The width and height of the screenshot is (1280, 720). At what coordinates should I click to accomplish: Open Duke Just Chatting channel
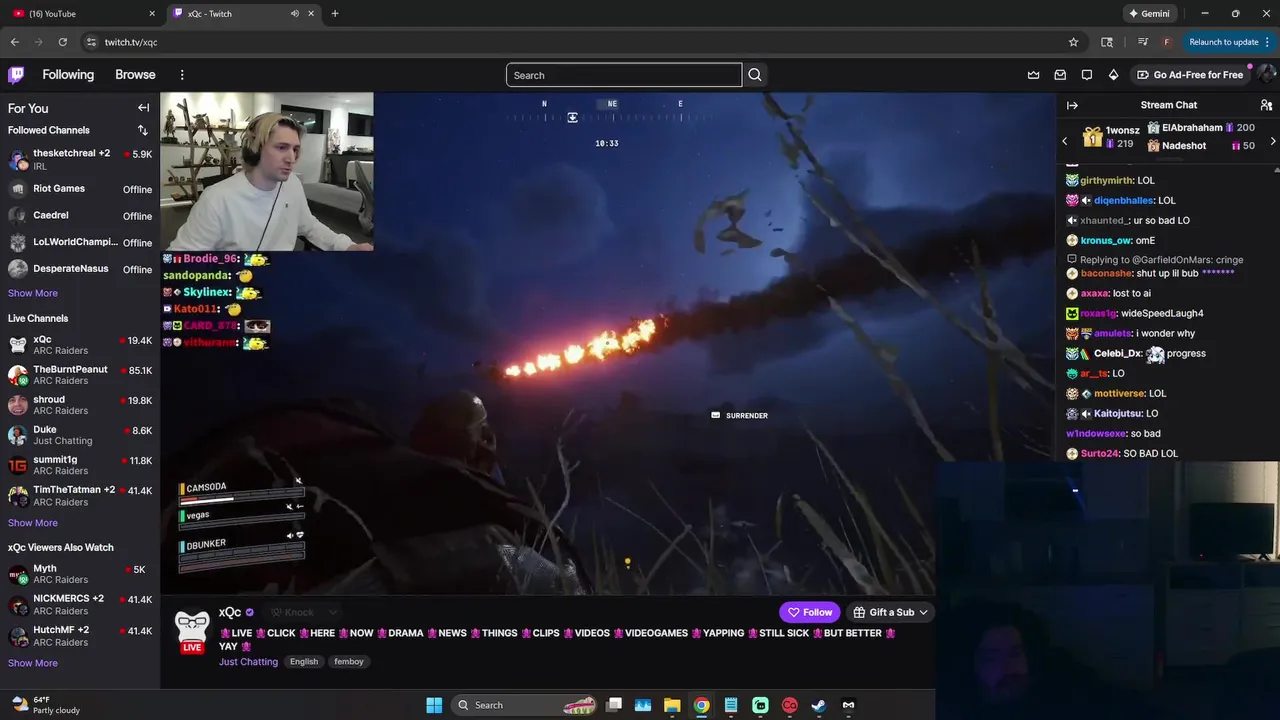[80, 435]
